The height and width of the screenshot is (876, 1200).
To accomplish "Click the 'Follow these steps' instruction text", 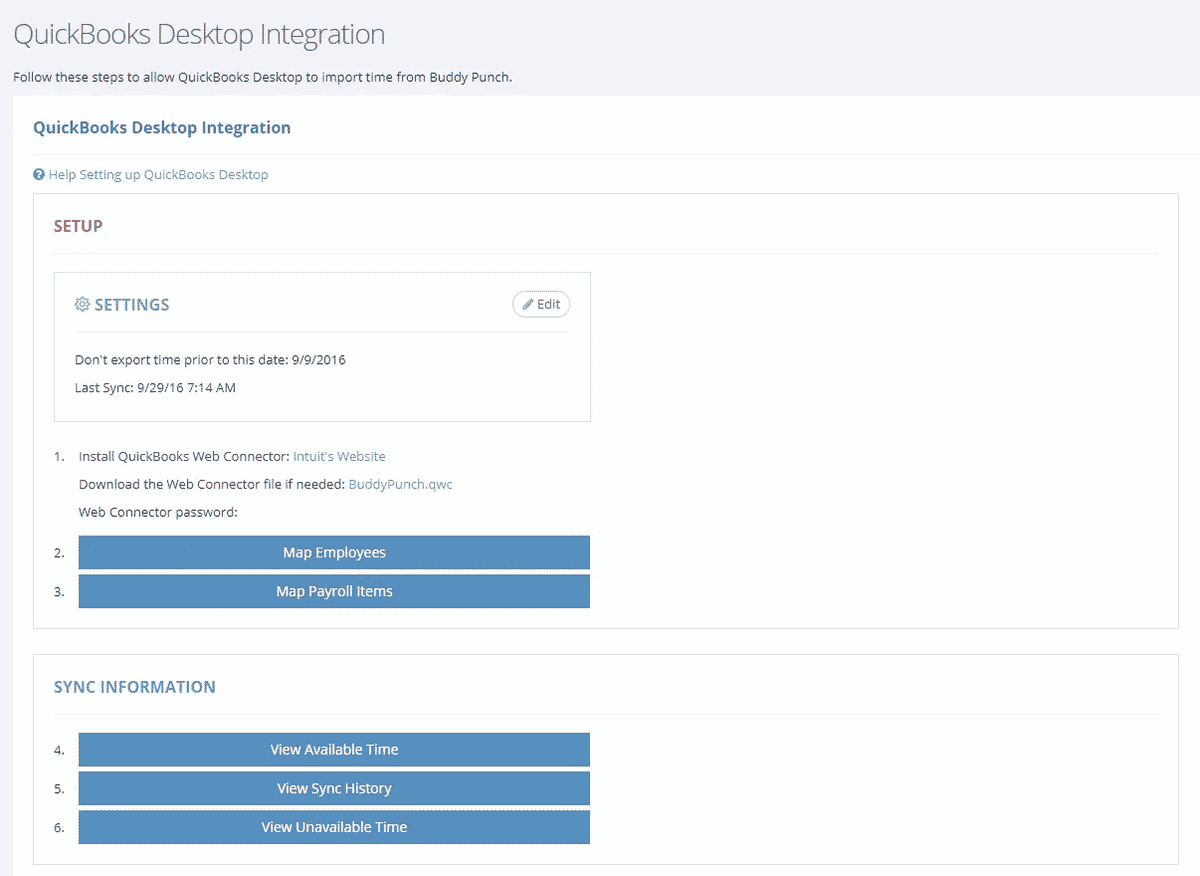I will point(263,77).
